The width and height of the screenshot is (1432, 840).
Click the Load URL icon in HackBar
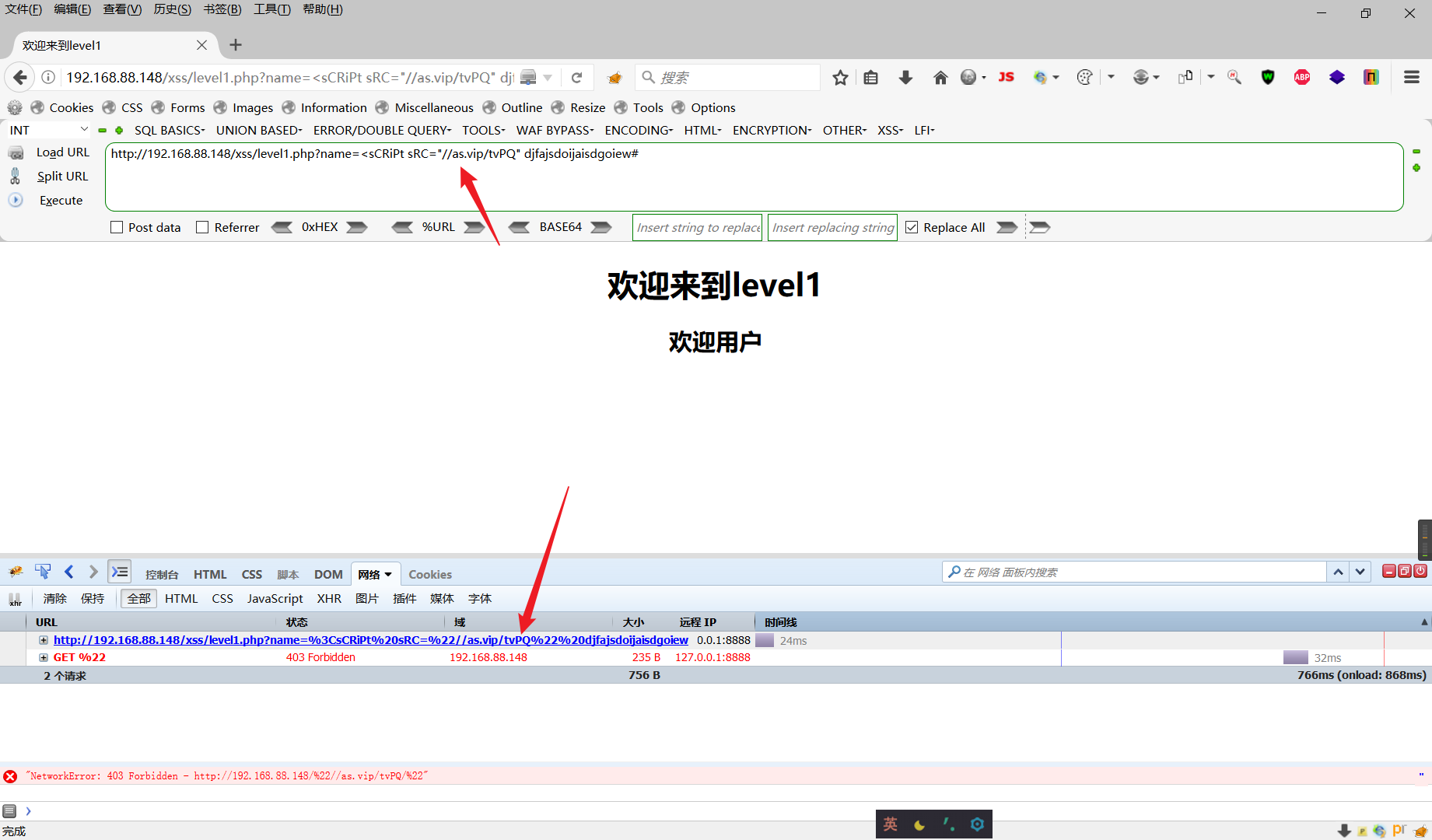(16, 152)
